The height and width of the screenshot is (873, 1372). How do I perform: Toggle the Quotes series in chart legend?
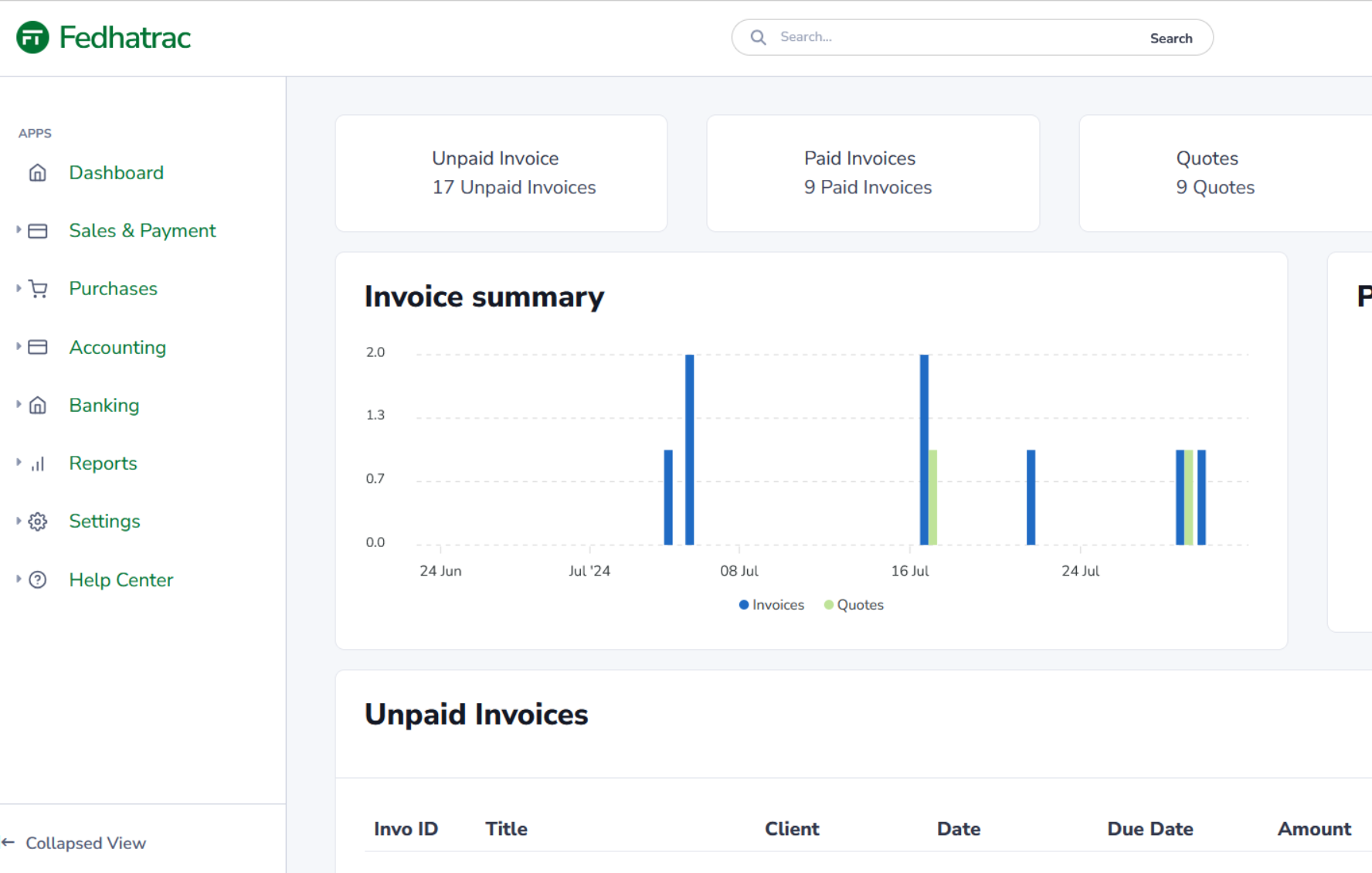[x=854, y=605]
